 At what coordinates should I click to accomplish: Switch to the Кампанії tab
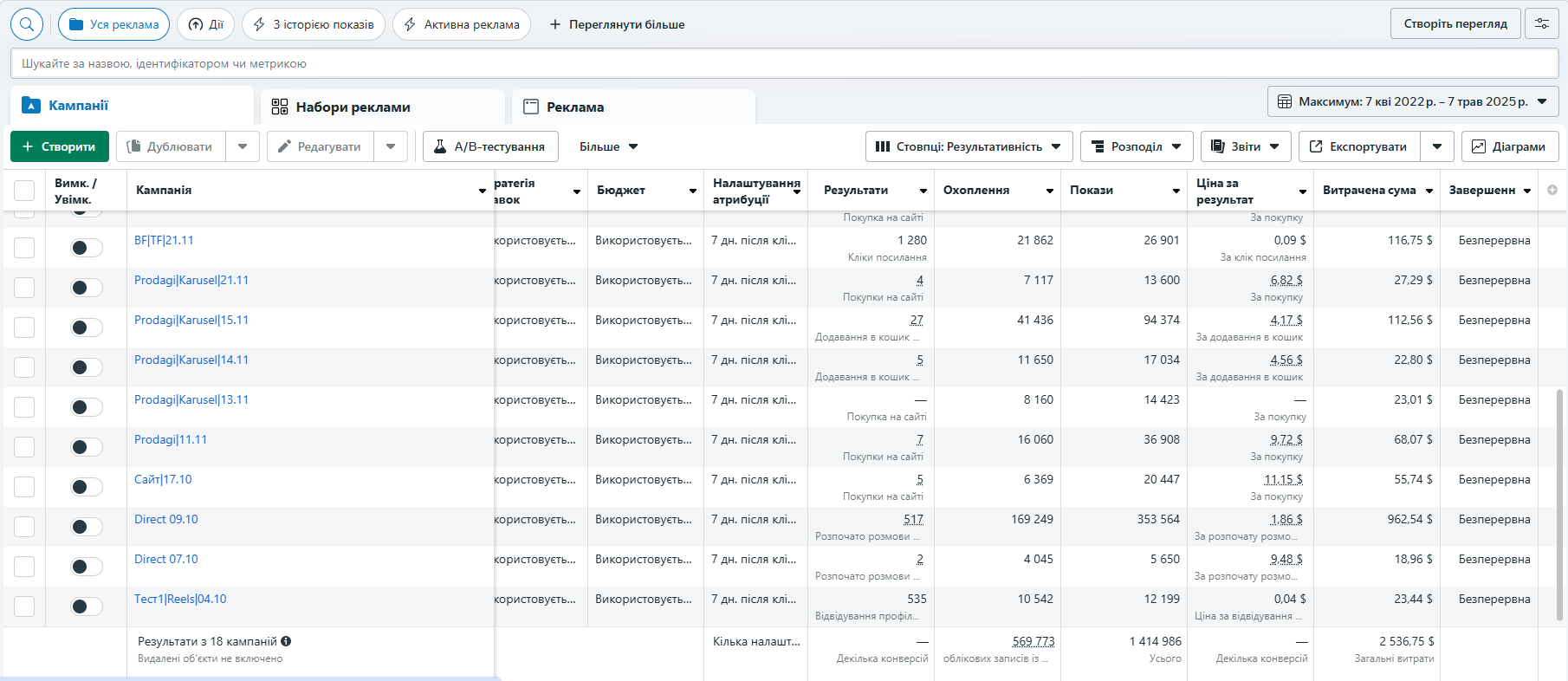[x=132, y=106]
